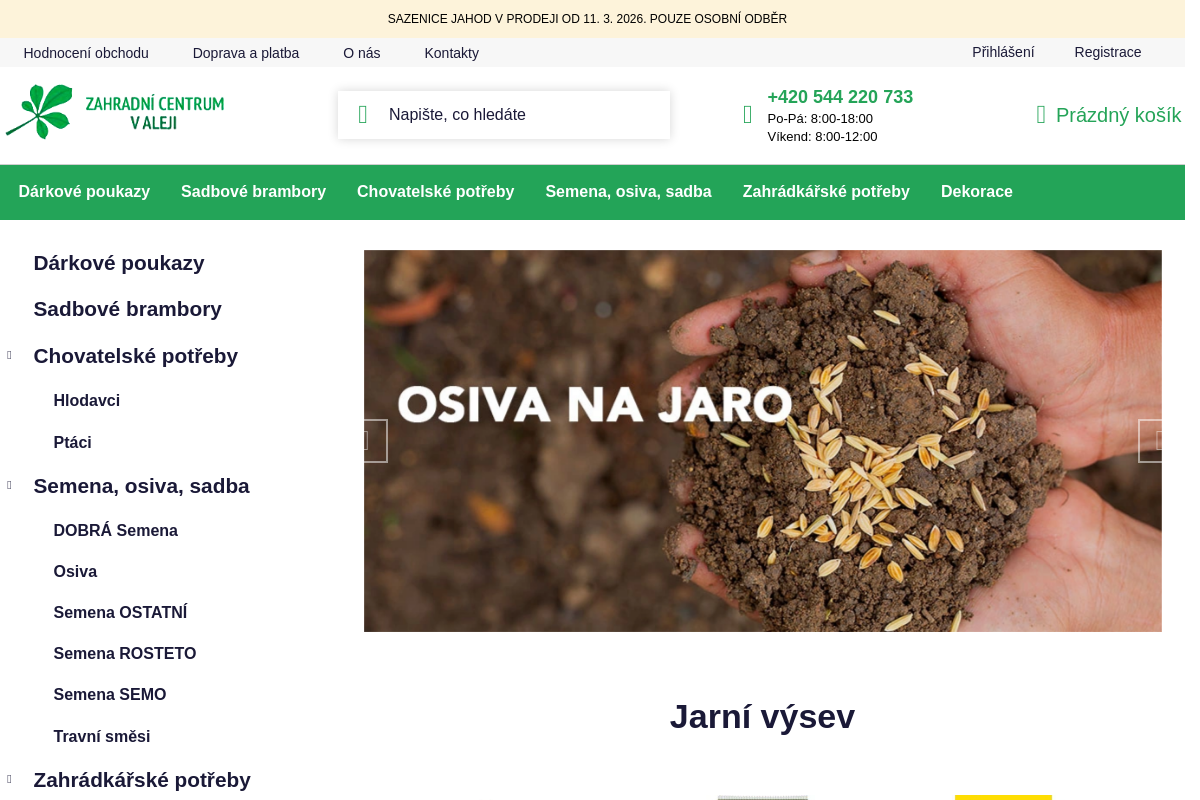
Task: Open the Kontakty page from the top menu
Action: point(451,53)
